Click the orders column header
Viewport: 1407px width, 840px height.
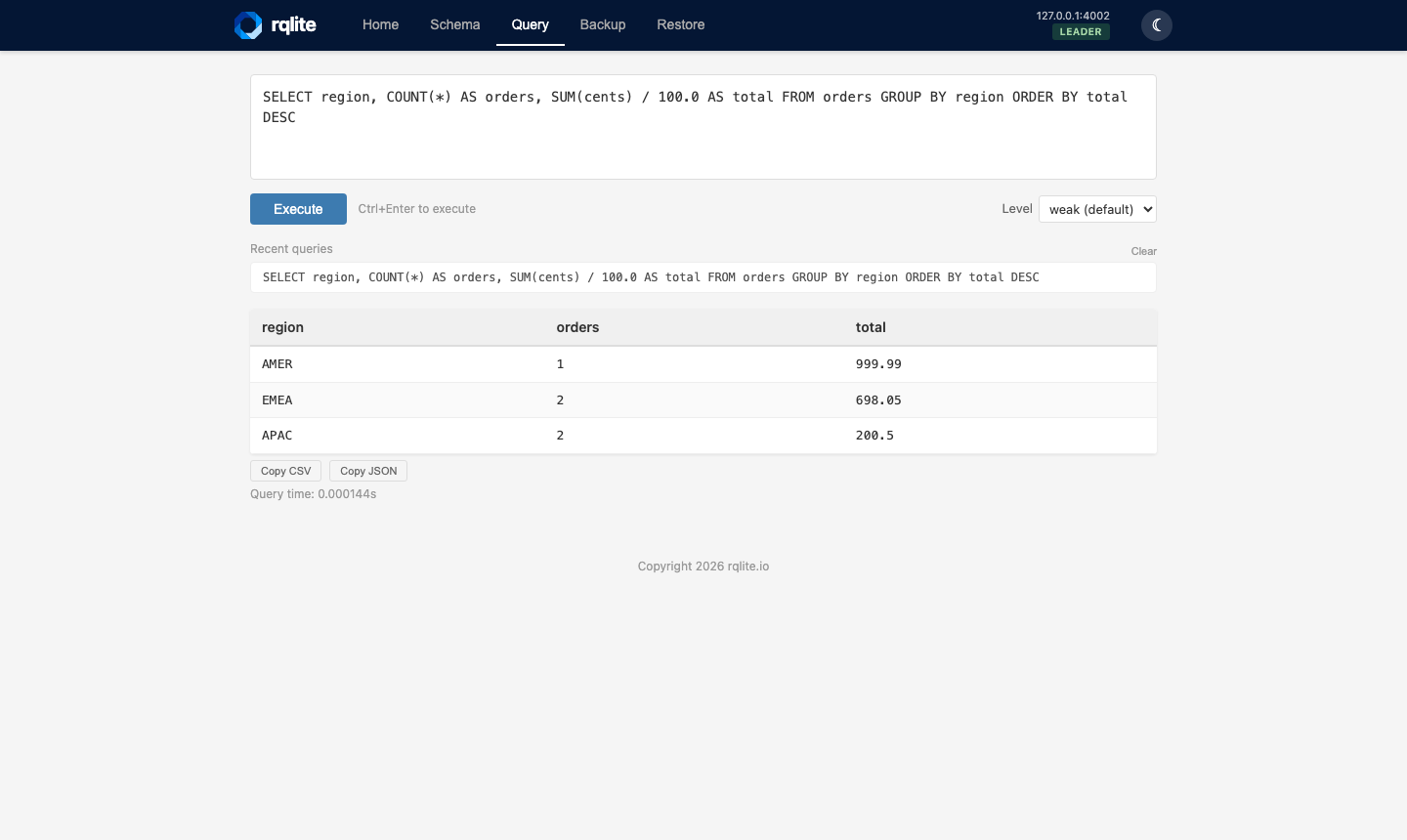click(577, 327)
